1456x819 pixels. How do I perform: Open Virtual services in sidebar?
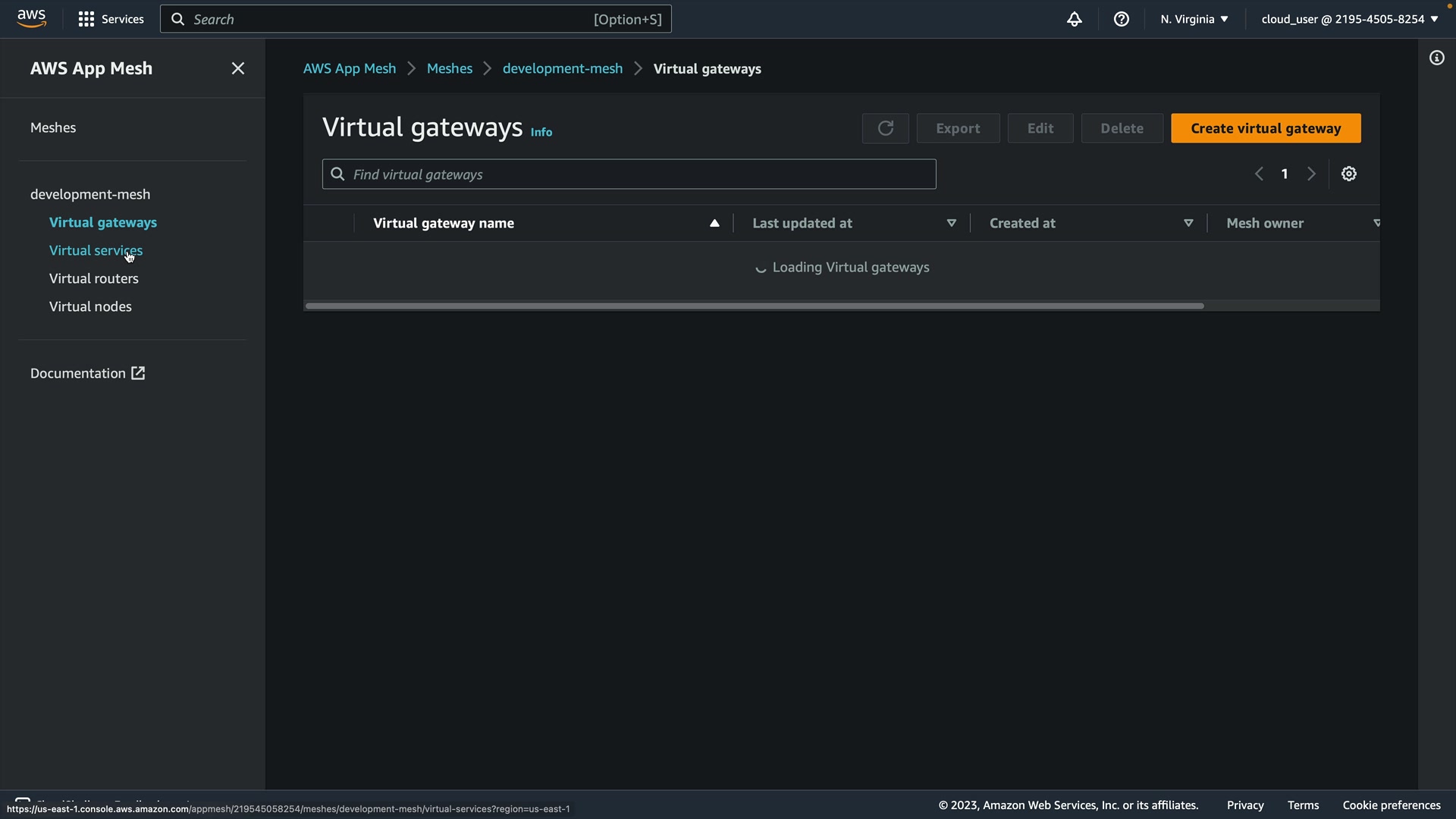click(x=96, y=250)
